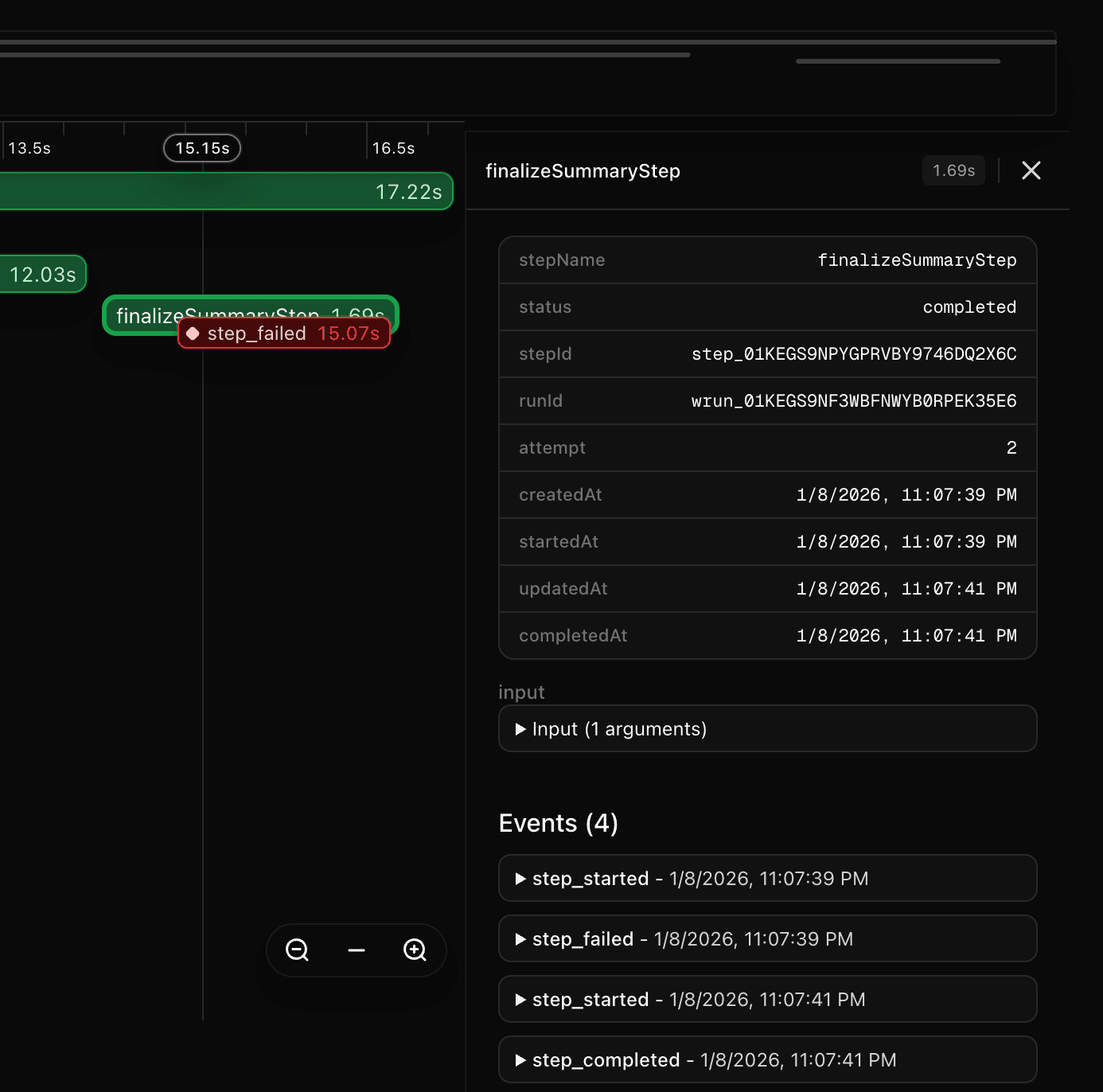Click the reset zoom minus icon
The width and height of the screenshot is (1103, 1092).
tap(357, 950)
